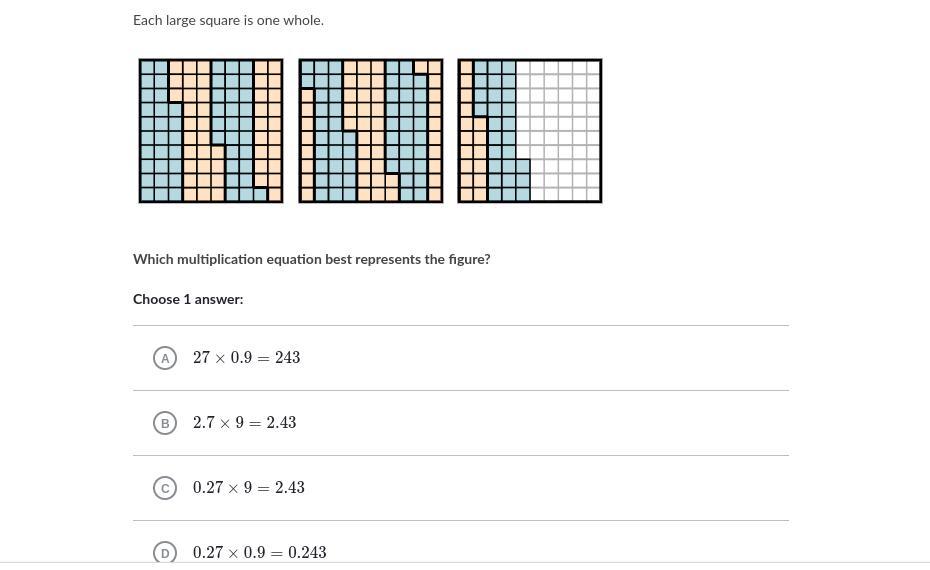Choose answer 0.27 × 9 = 2.43

click(249, 488)
